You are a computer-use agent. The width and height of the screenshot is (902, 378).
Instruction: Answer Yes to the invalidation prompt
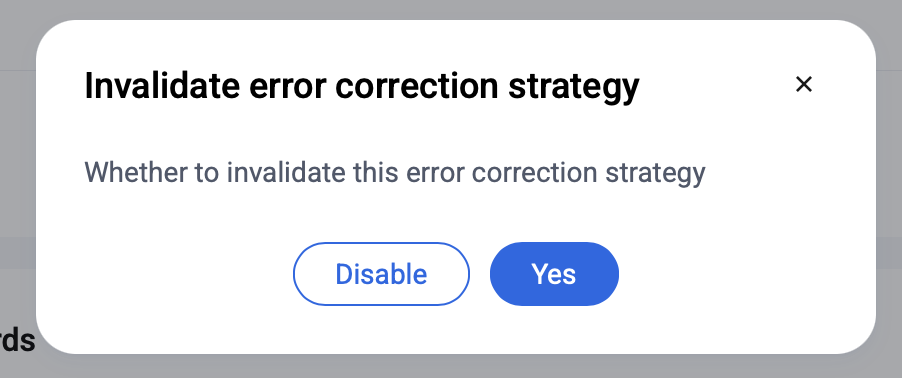click(554, 274)
